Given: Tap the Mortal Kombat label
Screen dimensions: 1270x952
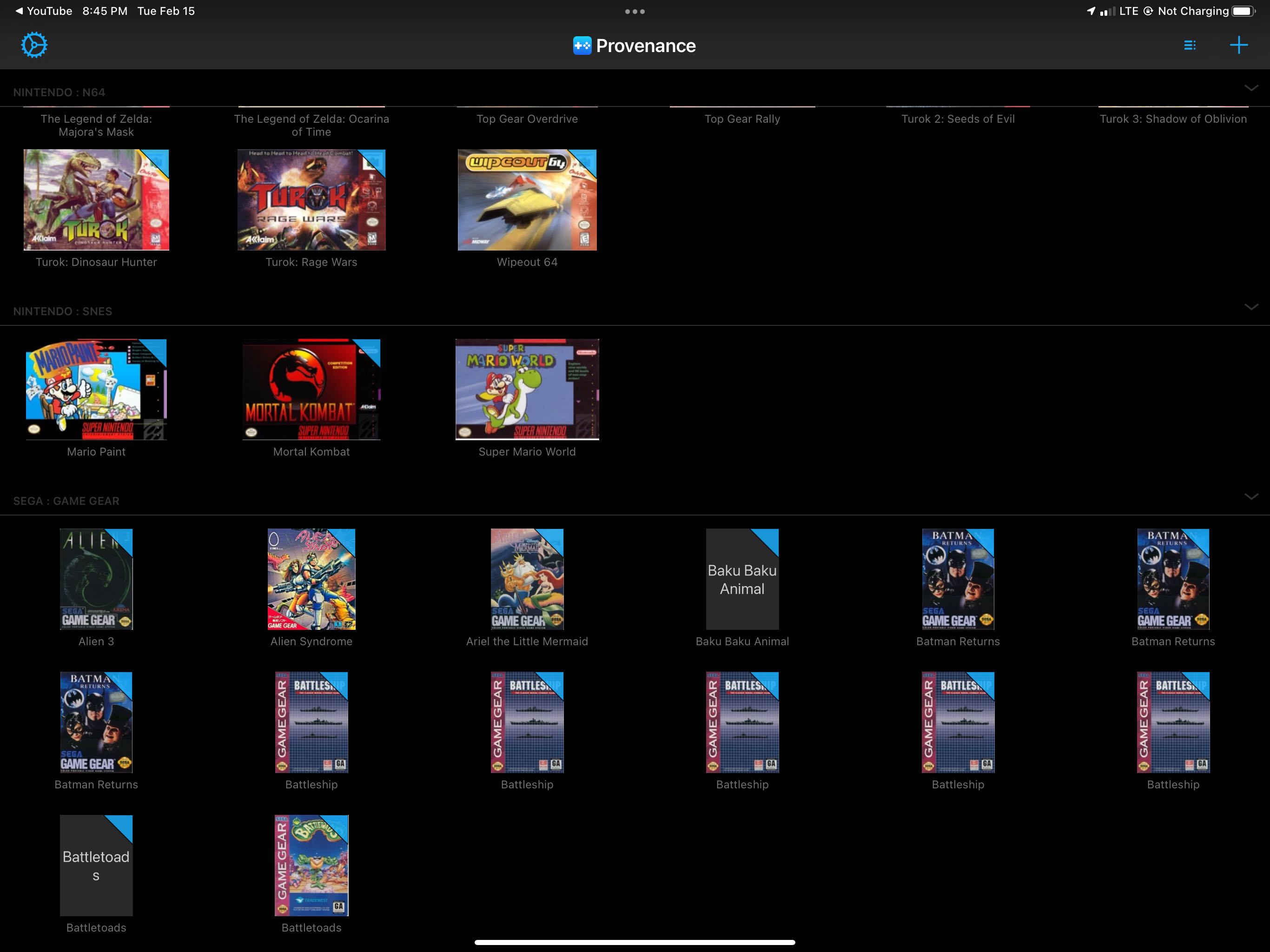Looking at the screenshot, I should (x=312, y=451).
